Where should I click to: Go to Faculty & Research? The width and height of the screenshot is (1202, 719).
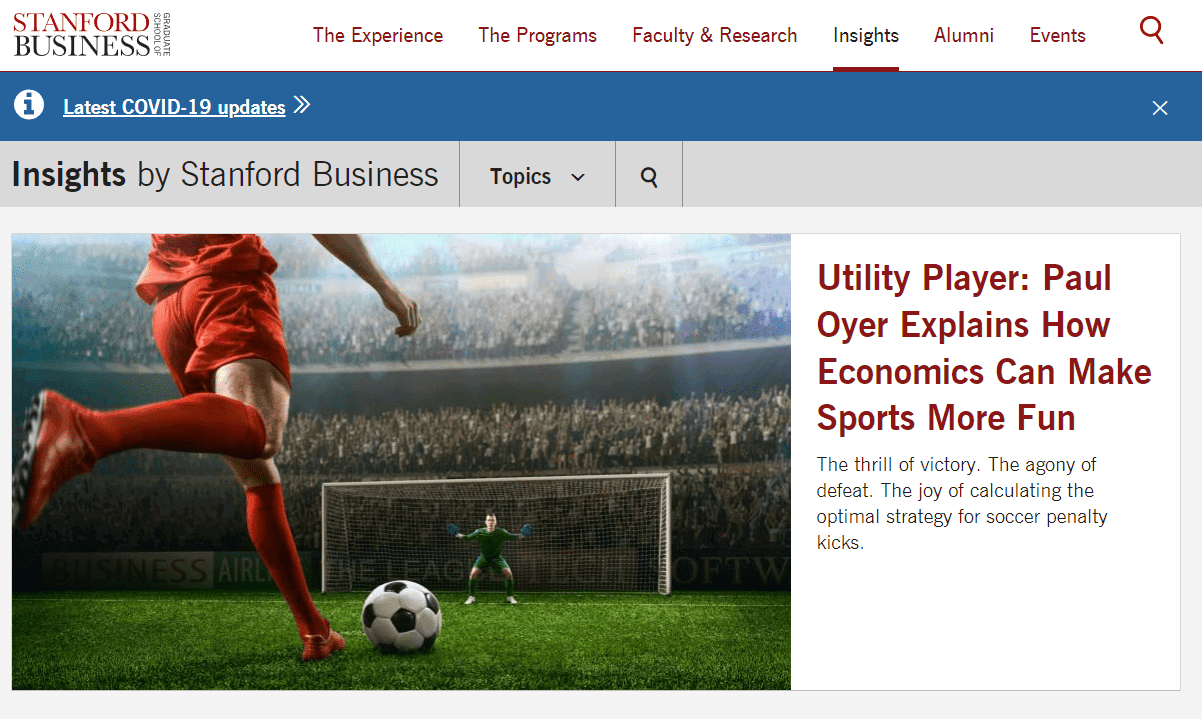tap(715, 35)
